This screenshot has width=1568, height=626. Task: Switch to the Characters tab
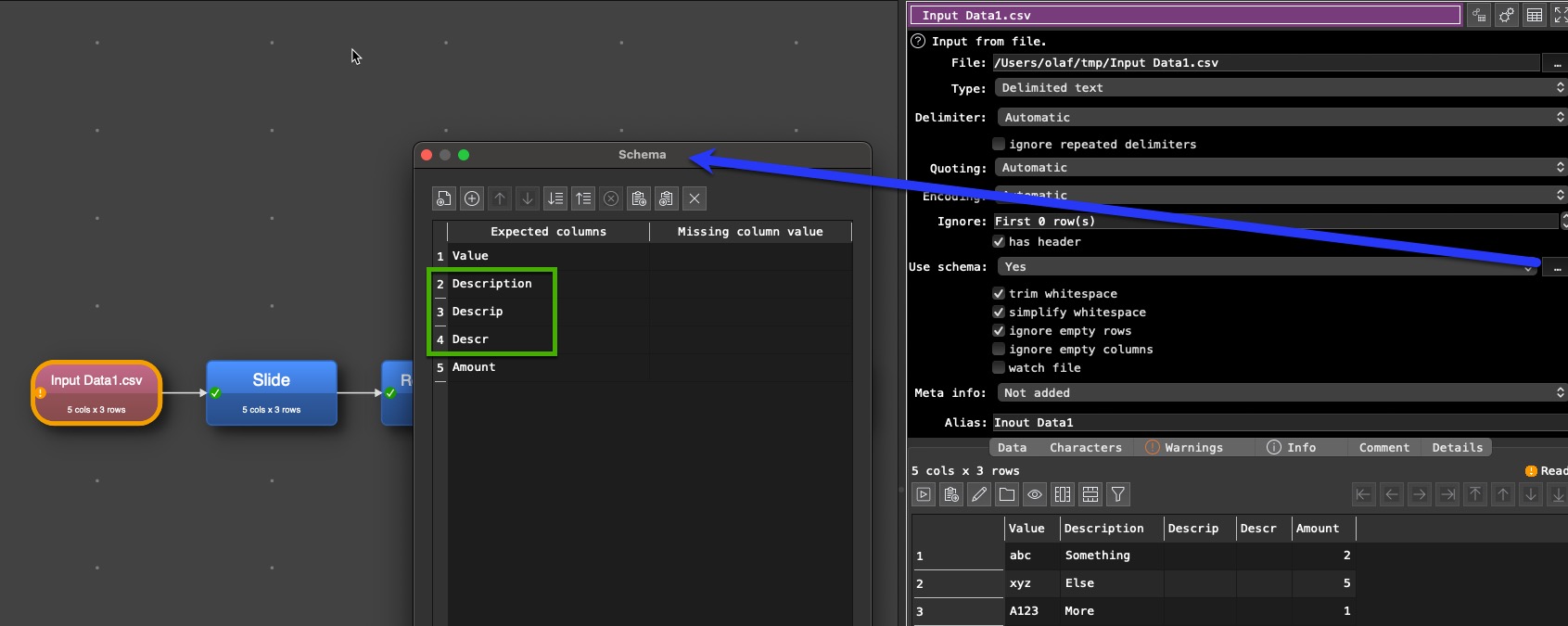(x=1085, y=447)
